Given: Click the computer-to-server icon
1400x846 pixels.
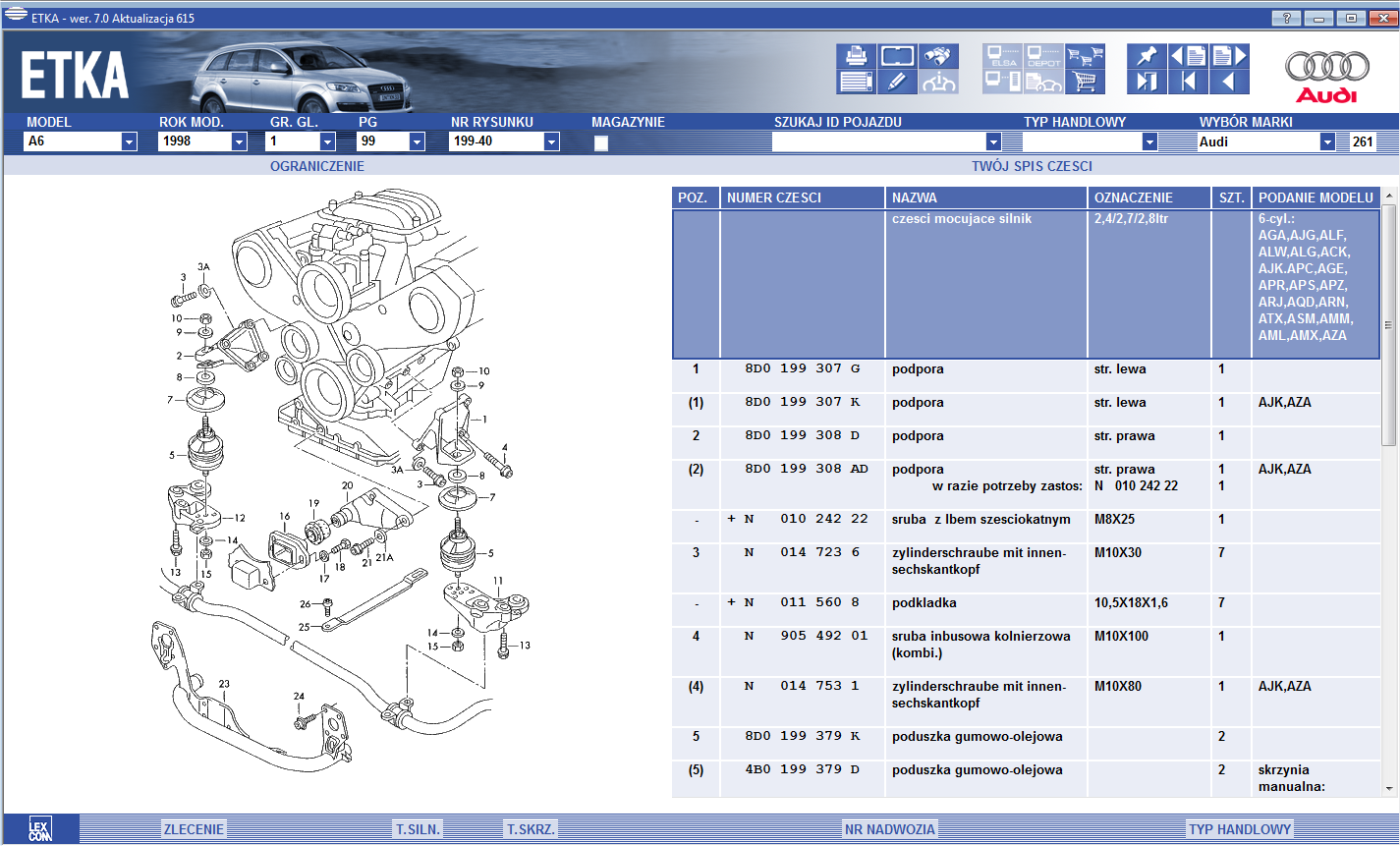Looking at the screenshot, I should tap(1002, 82).
